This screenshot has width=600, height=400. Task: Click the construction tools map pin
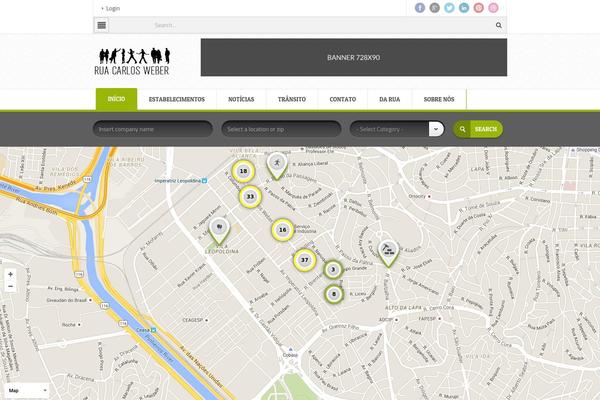(388, 253)
